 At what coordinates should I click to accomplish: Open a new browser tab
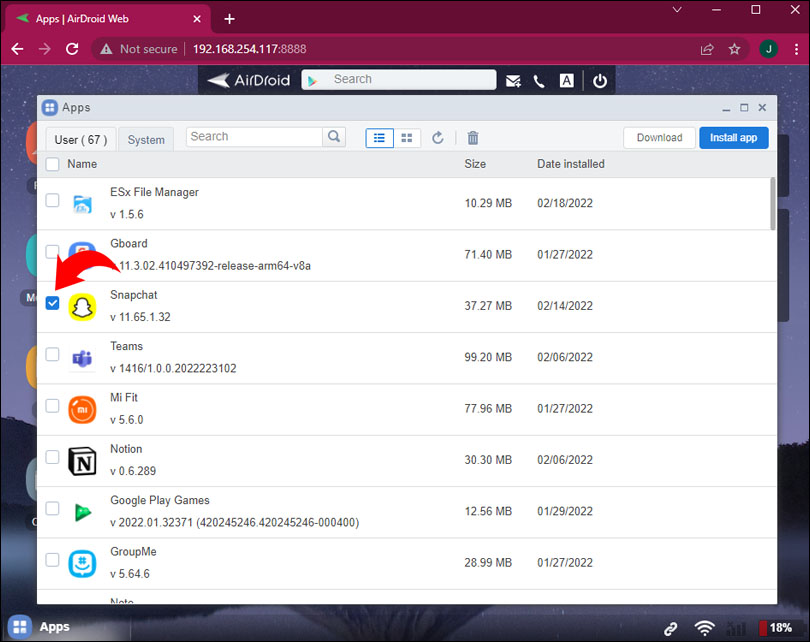coord(229,19)
